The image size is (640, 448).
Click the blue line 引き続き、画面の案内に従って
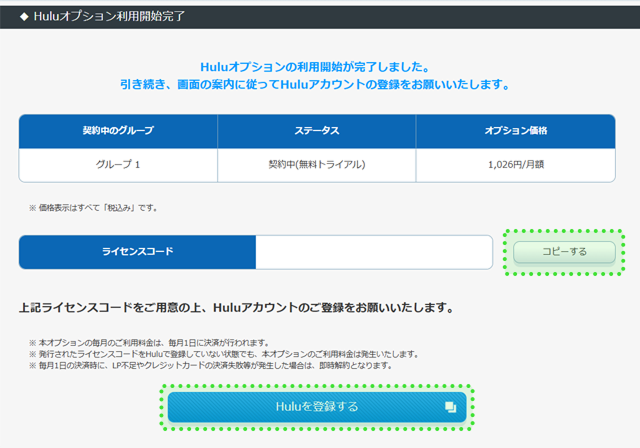315,84
